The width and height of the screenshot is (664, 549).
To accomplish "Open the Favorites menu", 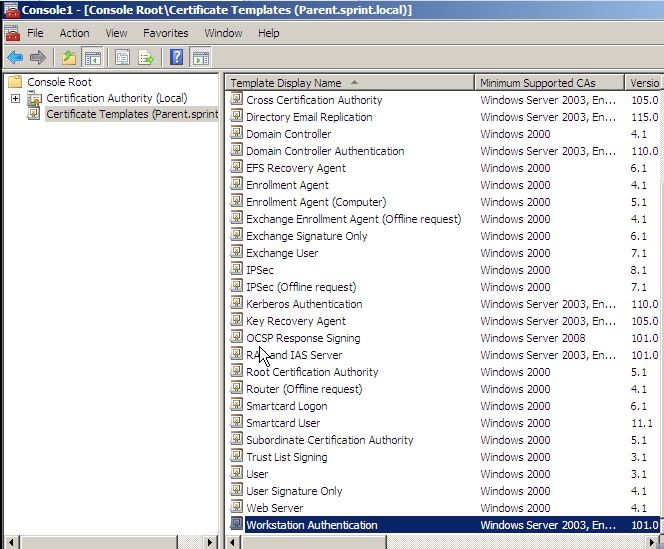I will (166, 33).
